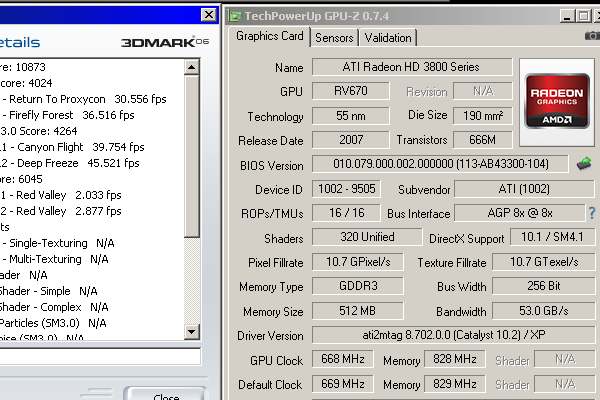Click the empty text field below results list

[100, 356]
